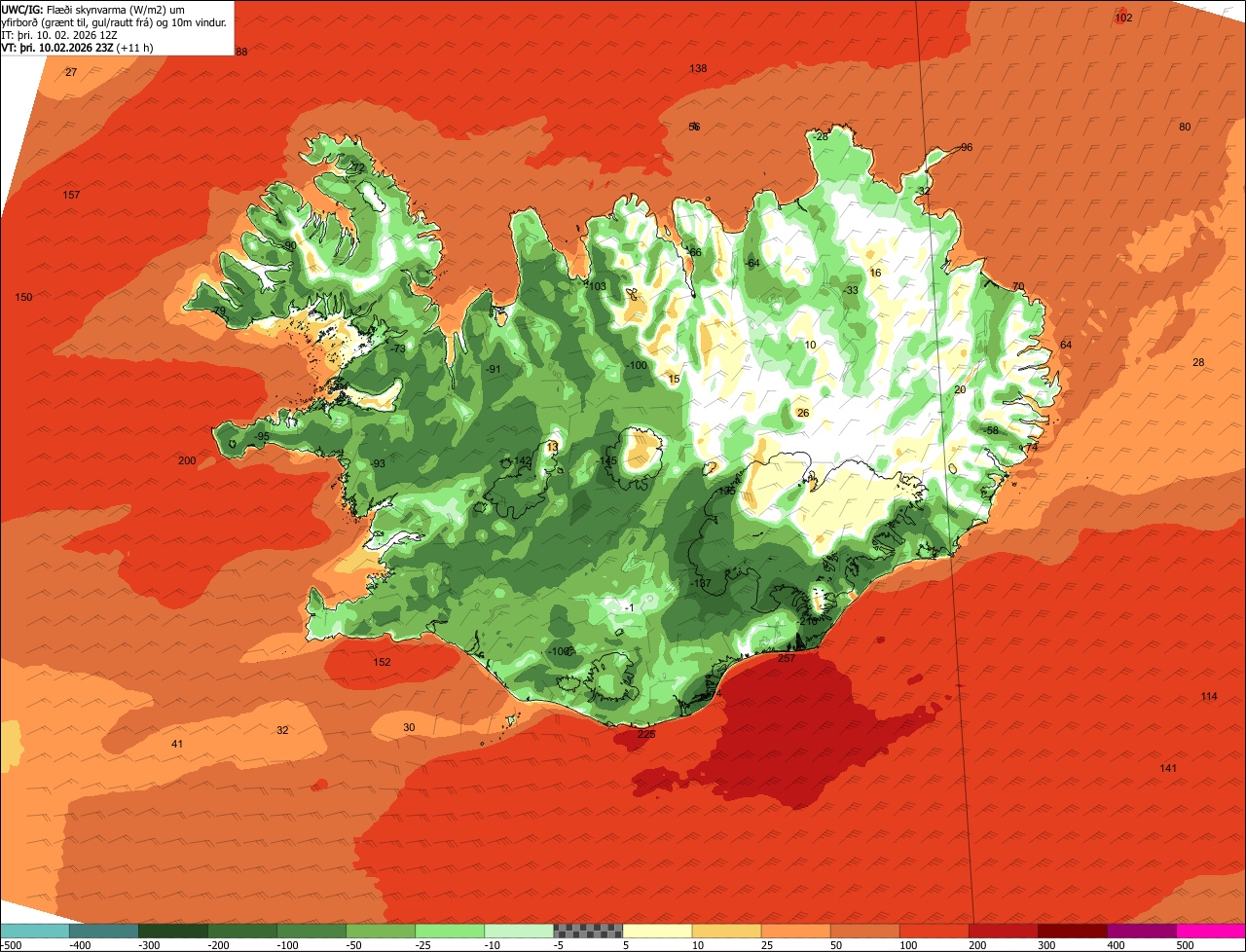Click the 150 value at the west edge
This screenshot has height=952, width=1246.
[23, 297]
